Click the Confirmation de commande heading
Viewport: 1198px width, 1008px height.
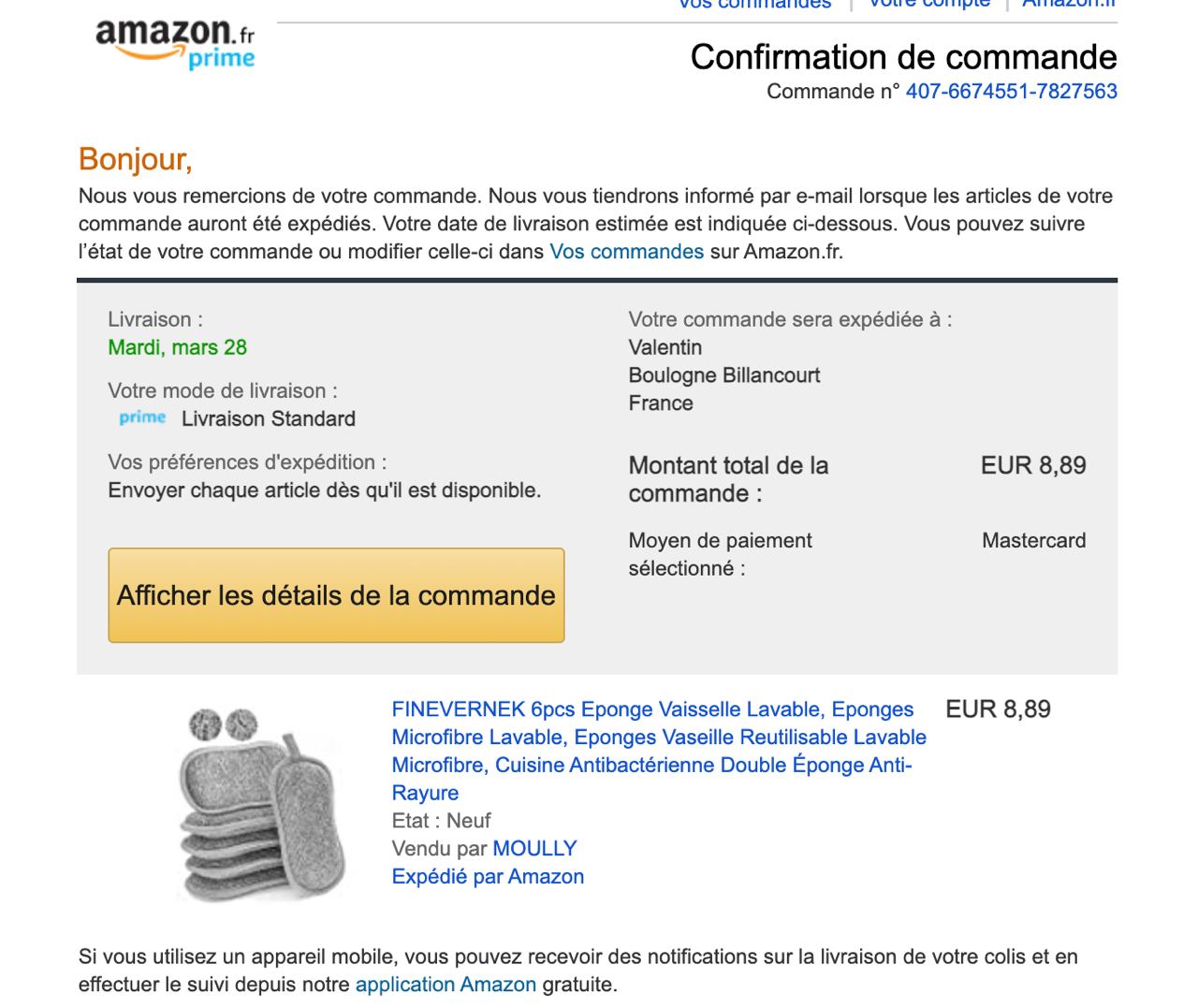point(903,57)
